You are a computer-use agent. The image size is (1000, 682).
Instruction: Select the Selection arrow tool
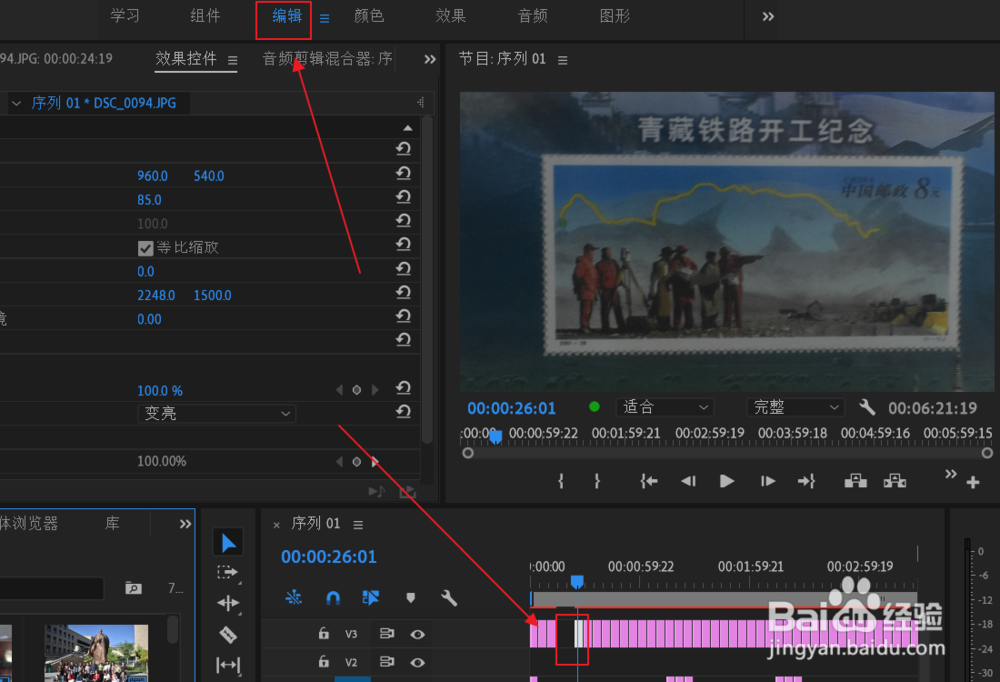coord(228,543)
